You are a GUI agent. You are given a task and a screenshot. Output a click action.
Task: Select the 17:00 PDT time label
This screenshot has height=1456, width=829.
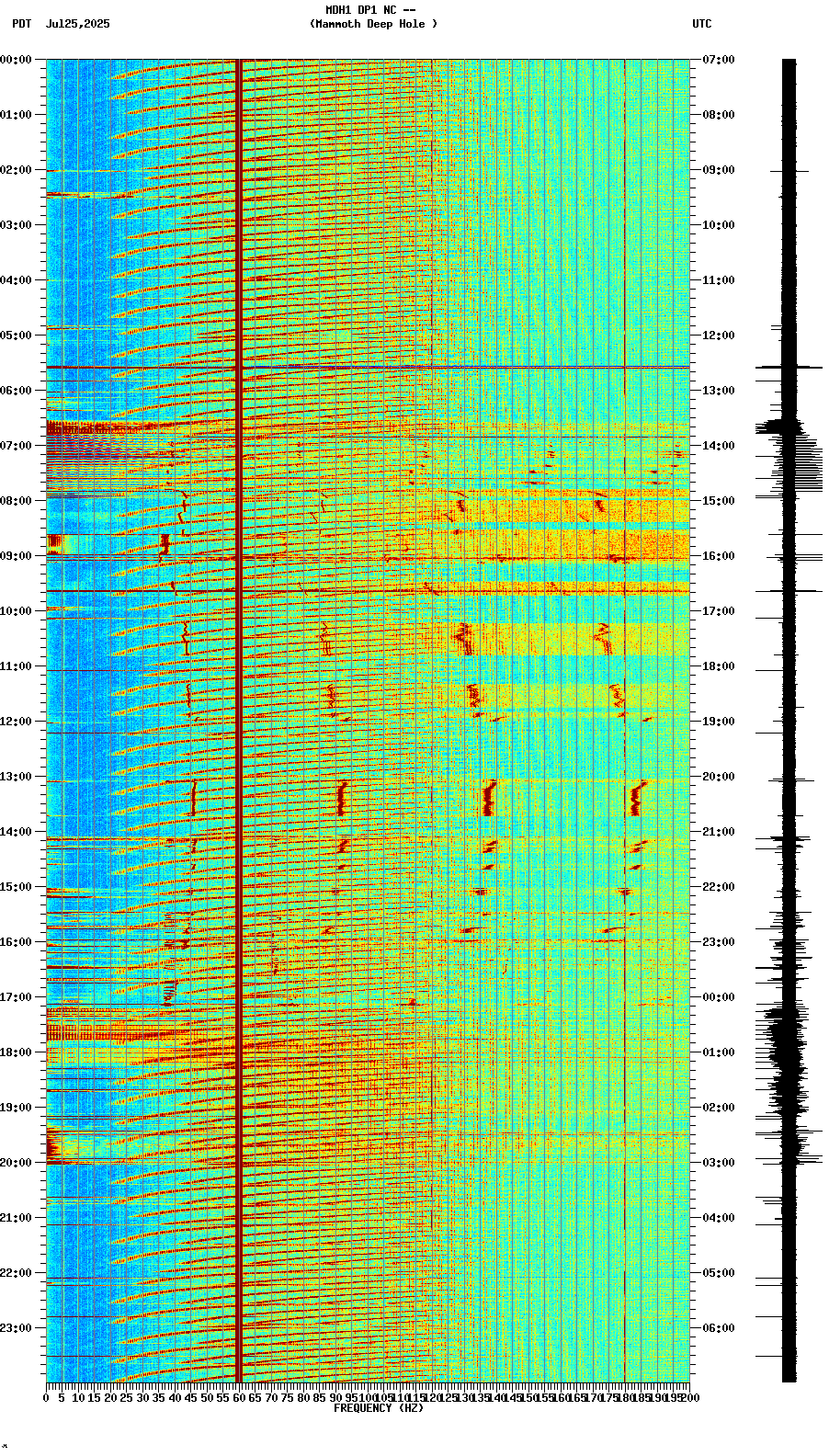[x=16, y=997]
